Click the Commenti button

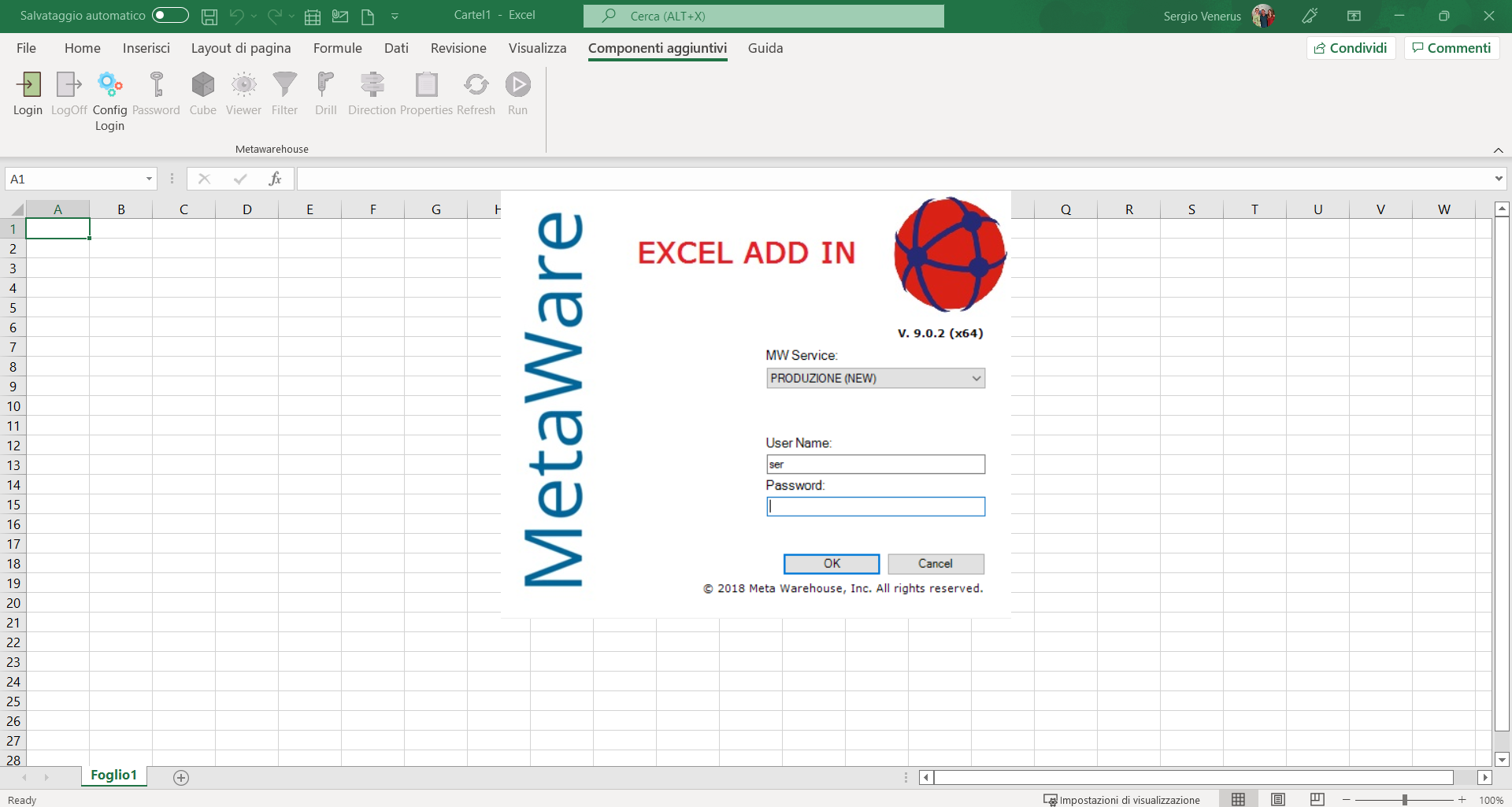tap(1451, 48)
